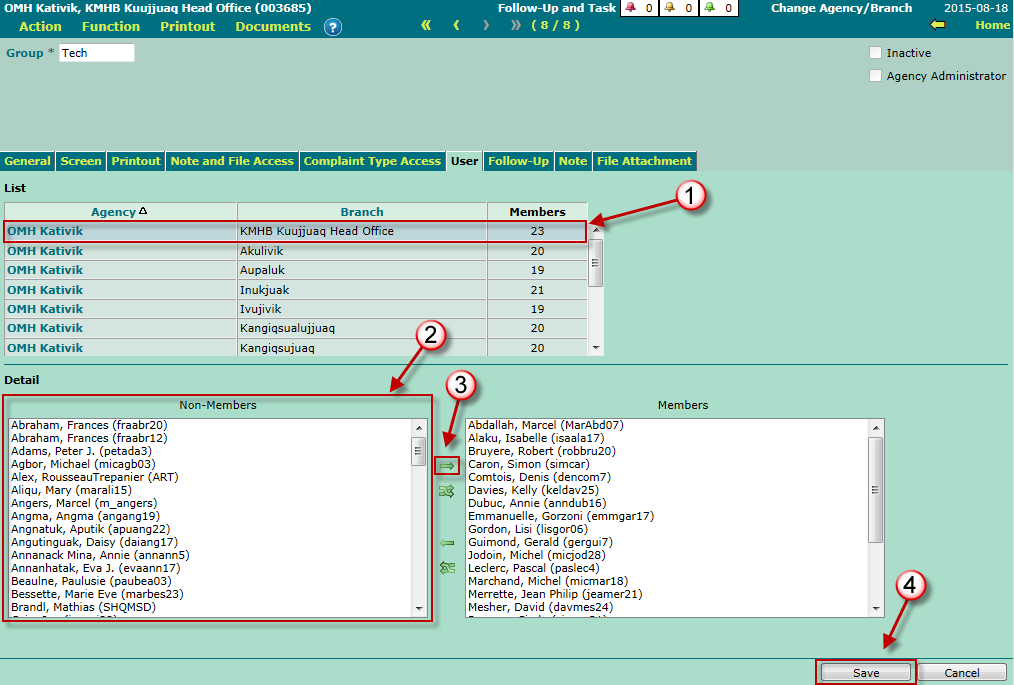Click the single left arrow to remove member
The width and height of the screenshot is (1014, 685).
[x=447, y=543]
